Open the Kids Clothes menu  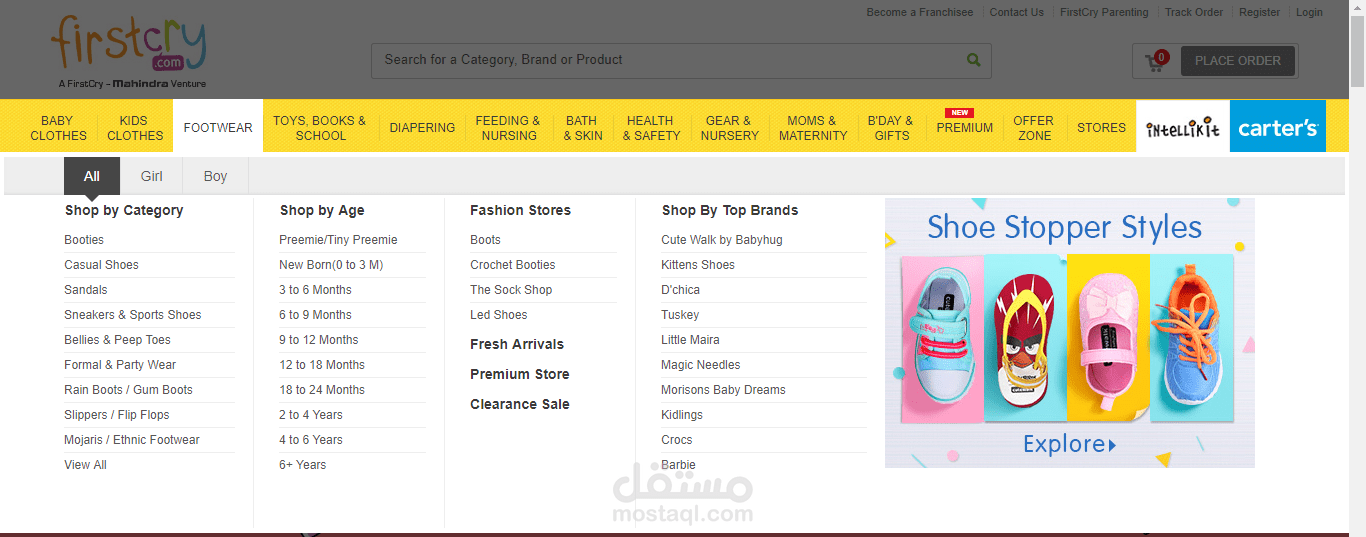coord(134,128)
